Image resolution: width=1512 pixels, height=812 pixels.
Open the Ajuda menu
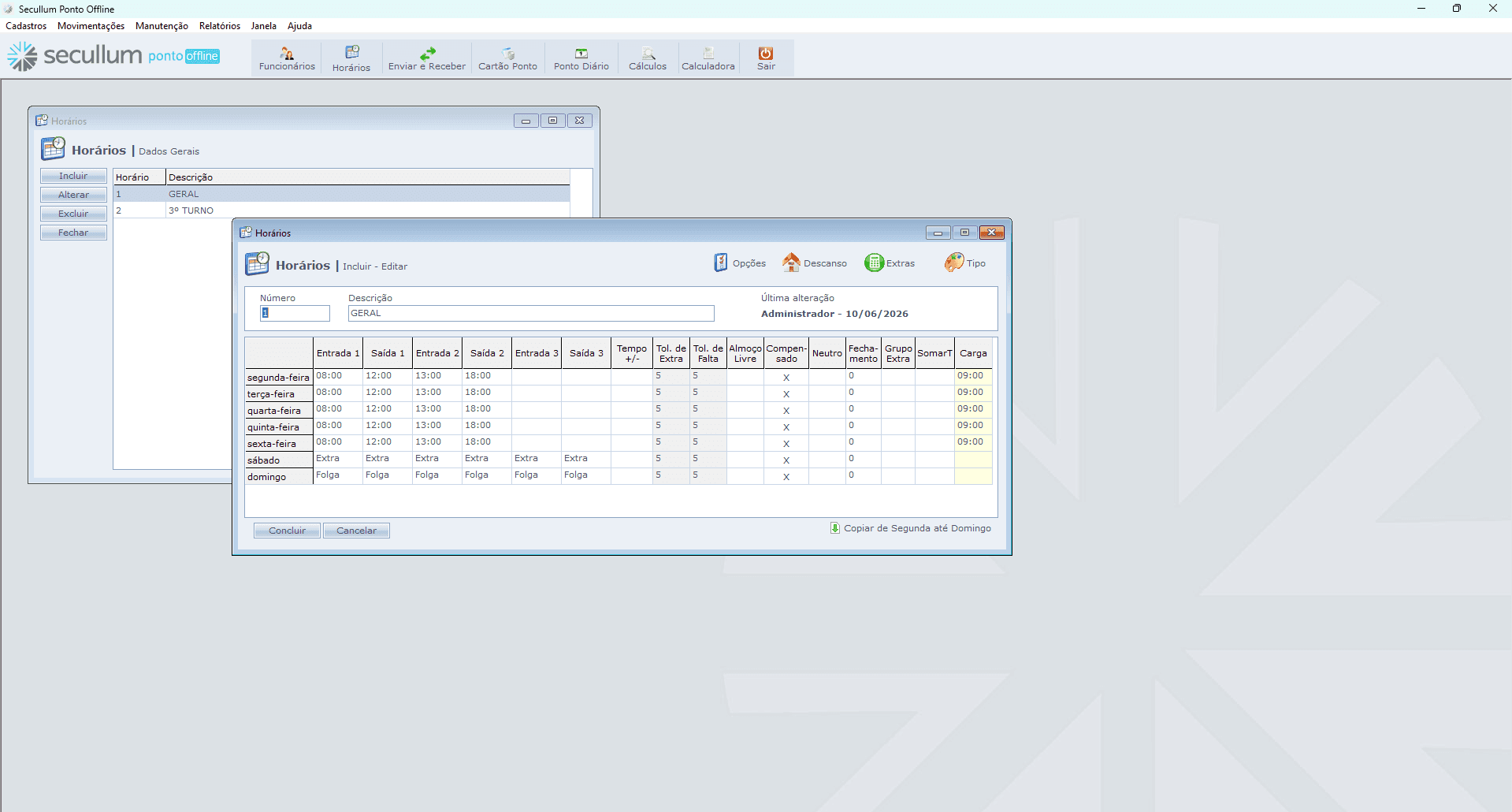299,26
